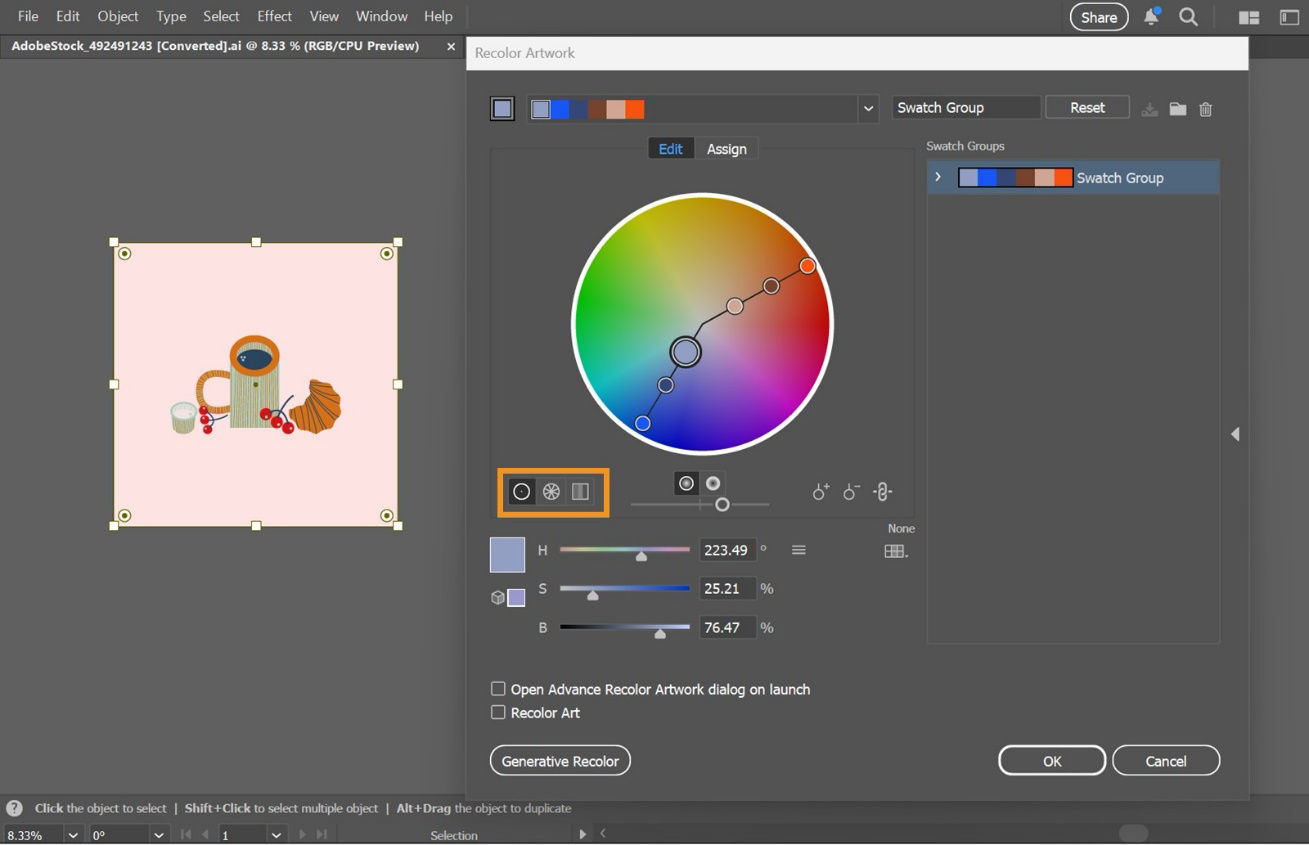Delete the swatch group using trash icon
The height and width of the screenshot is (845, 1309).
coord(1205,109)
